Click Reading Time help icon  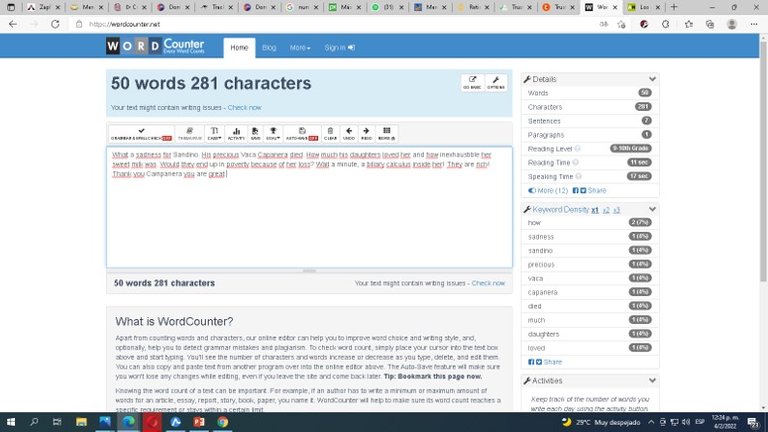[576, 162]
